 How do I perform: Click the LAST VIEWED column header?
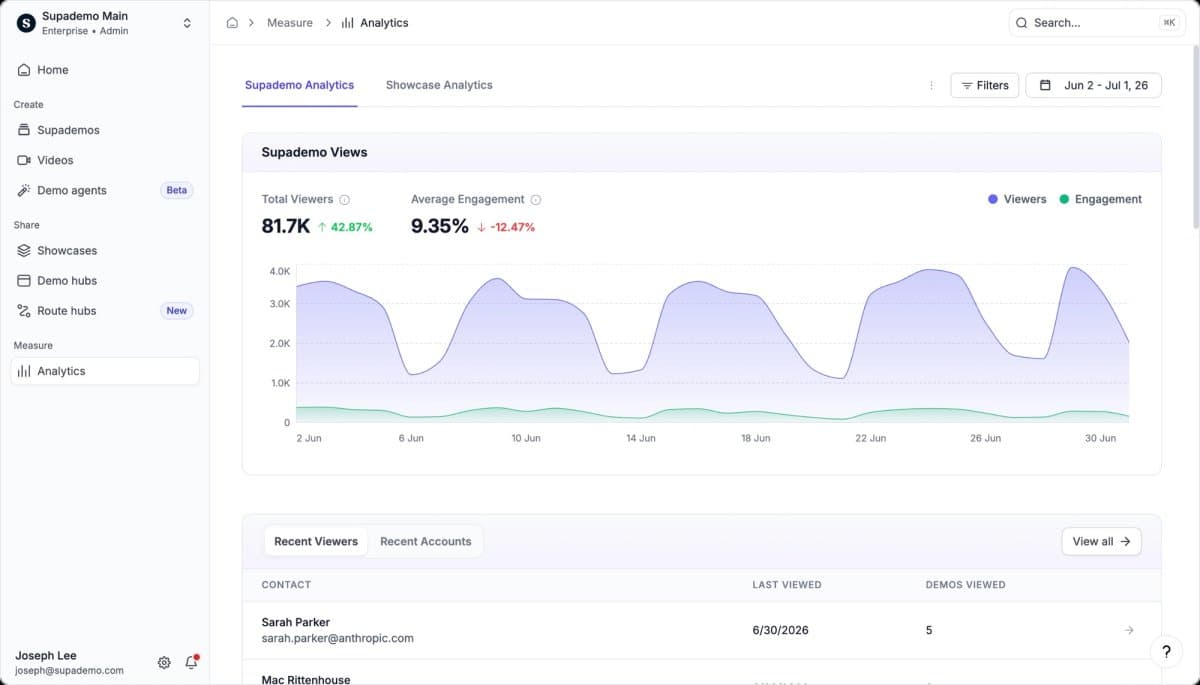coord(787,584)
